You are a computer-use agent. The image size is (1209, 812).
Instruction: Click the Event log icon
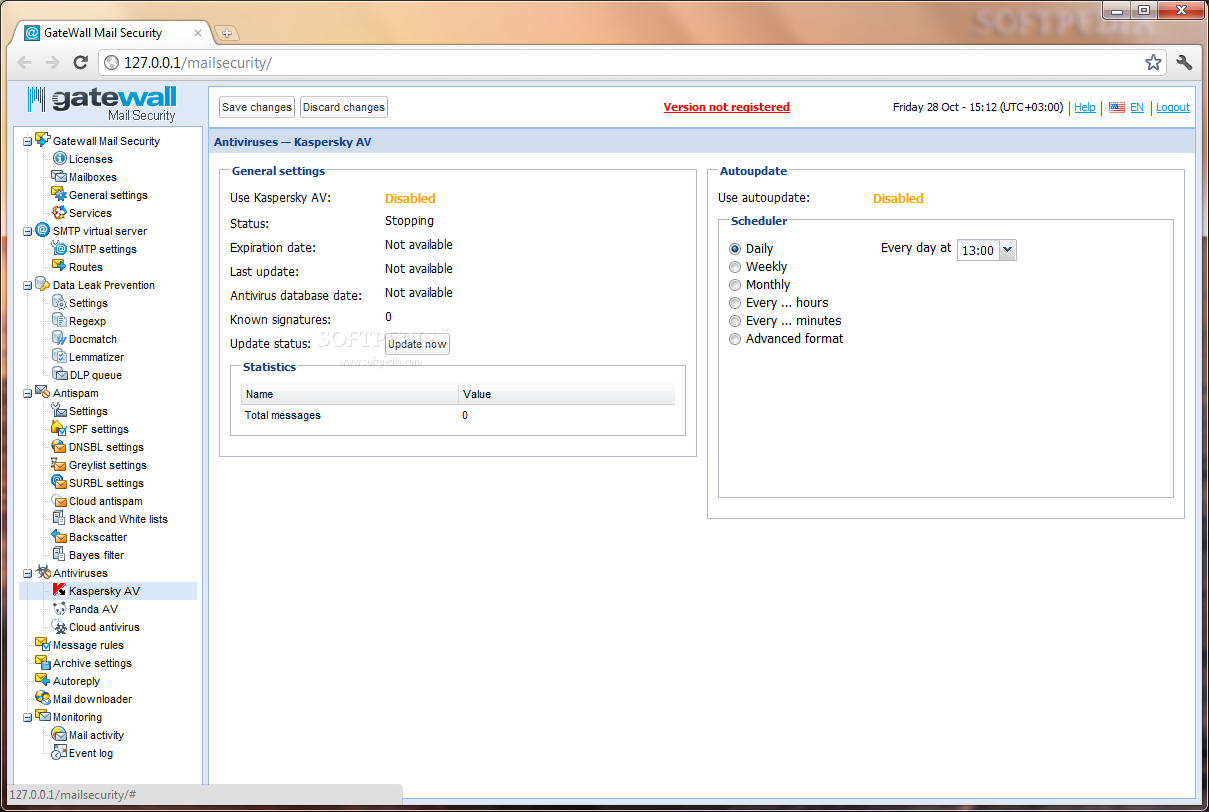click(59, 753)
